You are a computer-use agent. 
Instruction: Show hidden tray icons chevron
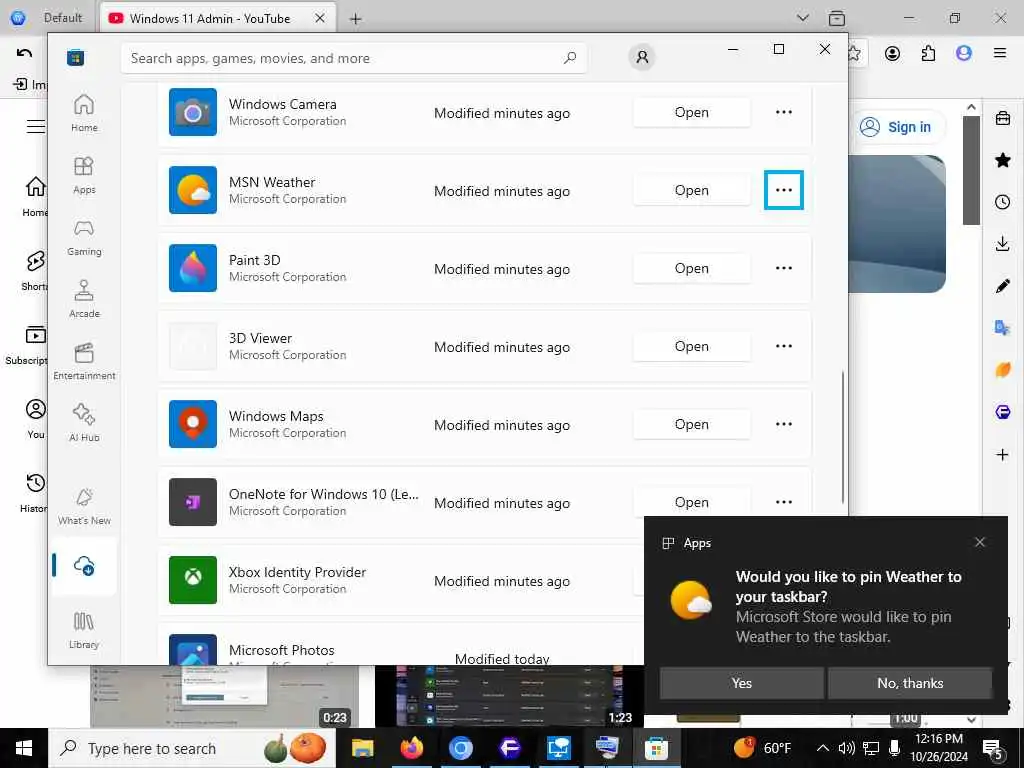pyautogui.click(x=823, y=748)
